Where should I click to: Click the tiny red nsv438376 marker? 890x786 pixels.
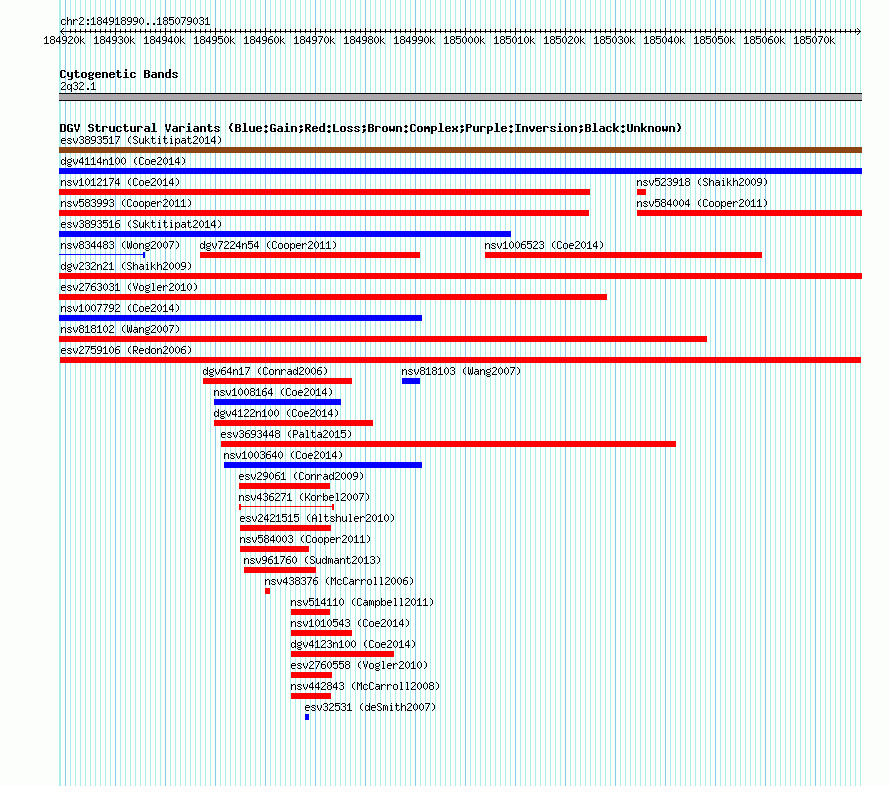(x=267, y=591)
